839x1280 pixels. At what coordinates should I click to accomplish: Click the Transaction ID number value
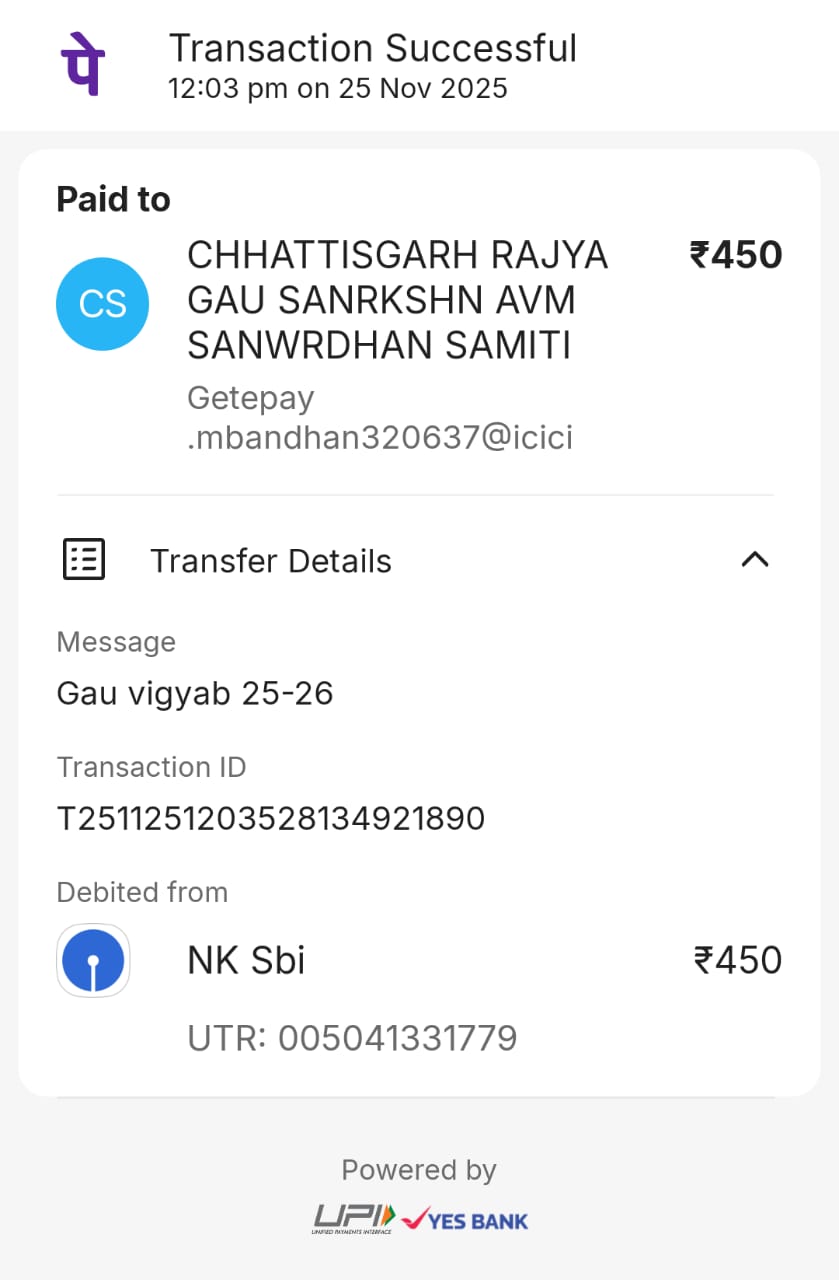270,819
